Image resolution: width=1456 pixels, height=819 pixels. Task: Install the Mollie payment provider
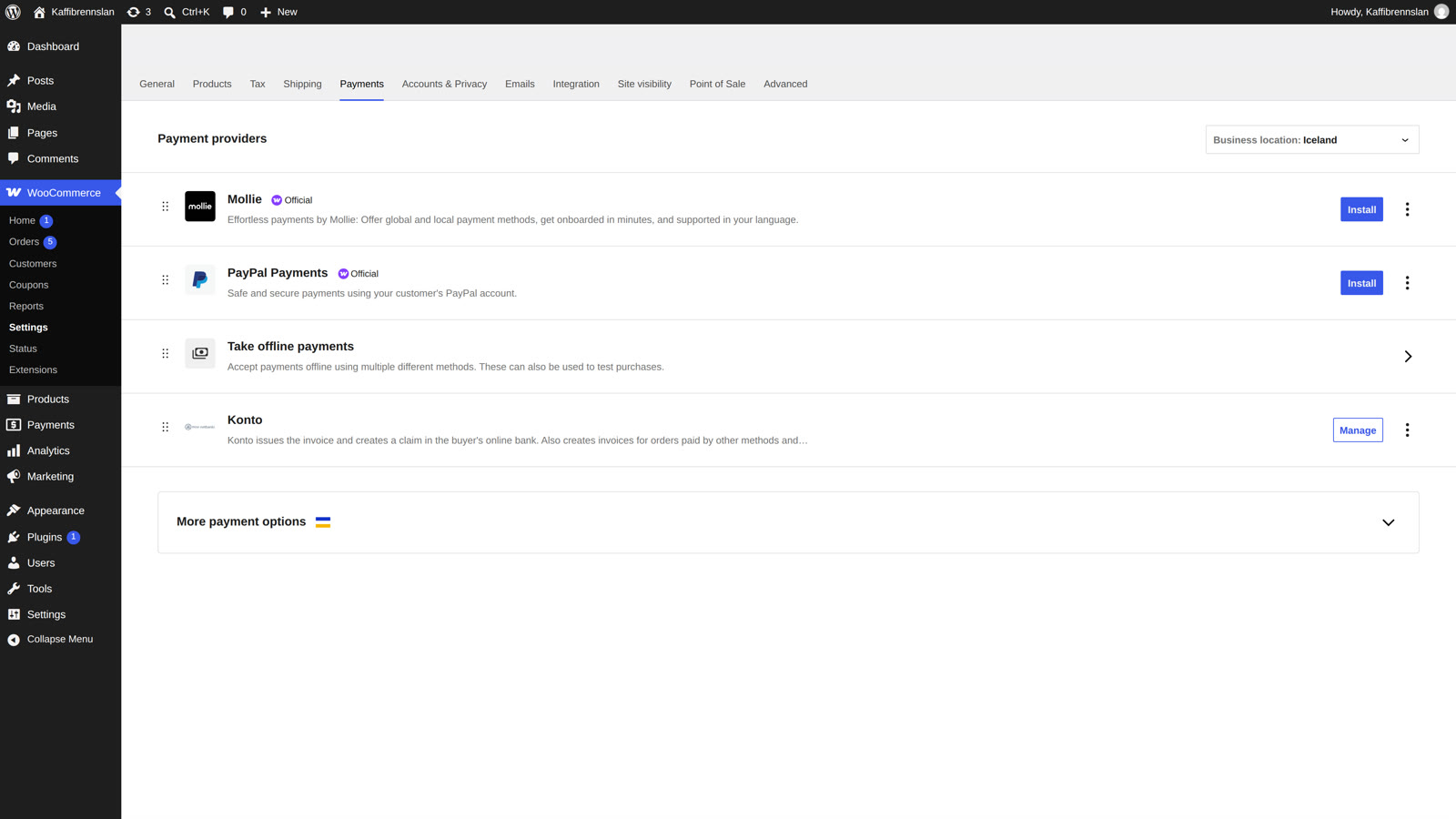(1361, 209)
